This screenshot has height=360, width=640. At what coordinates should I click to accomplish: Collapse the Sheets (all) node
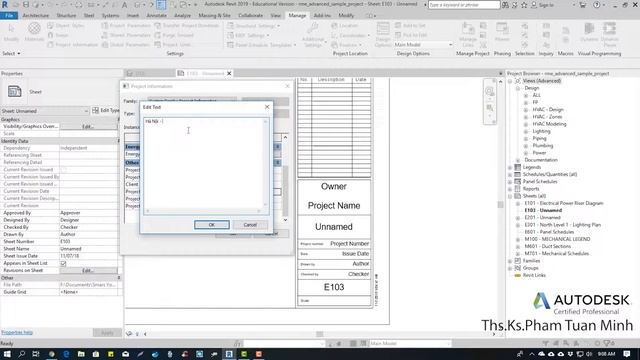510,196
